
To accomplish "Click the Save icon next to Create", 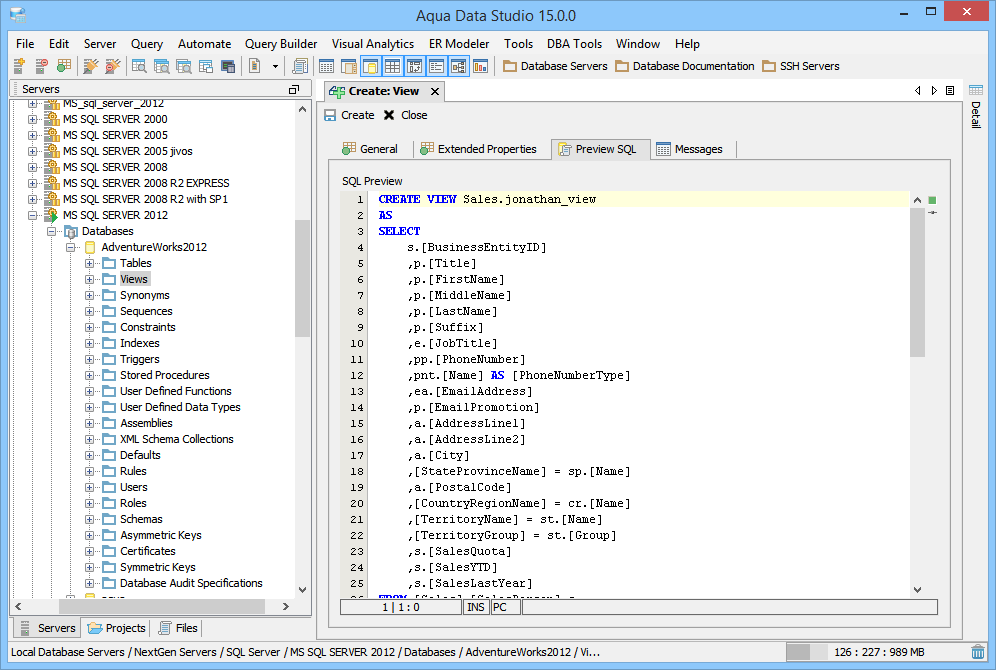I will [331, 115].
